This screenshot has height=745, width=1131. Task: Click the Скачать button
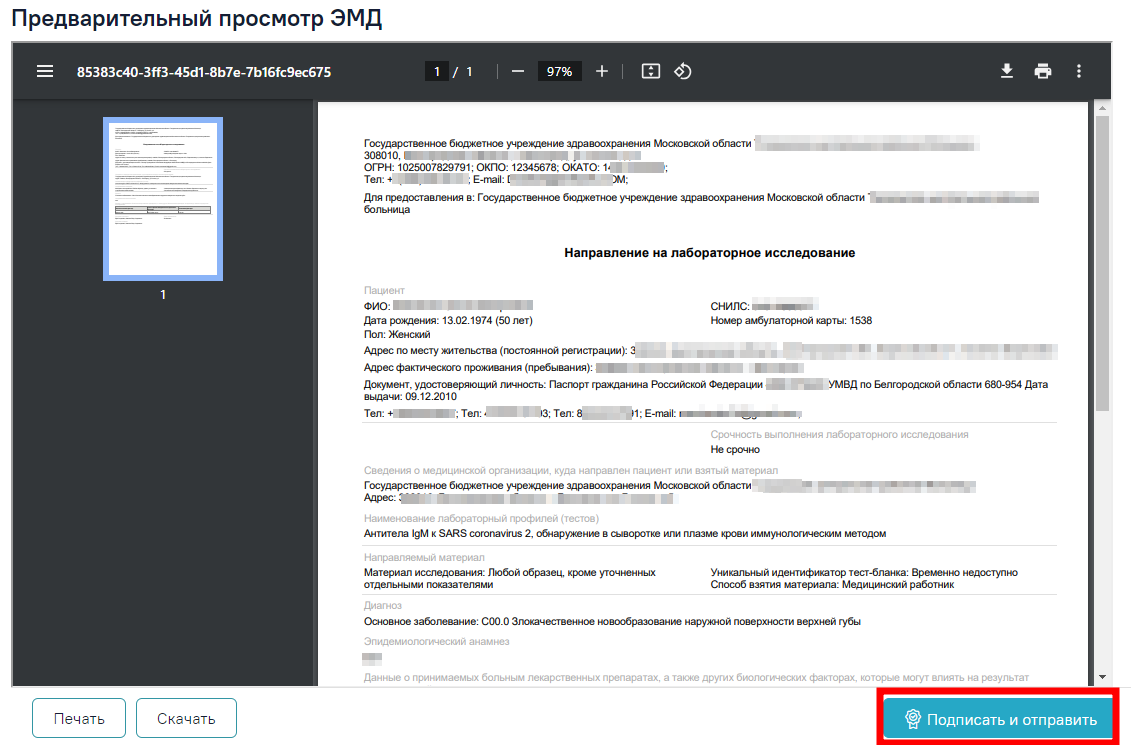pyautogui.click(x=186, y=718)
